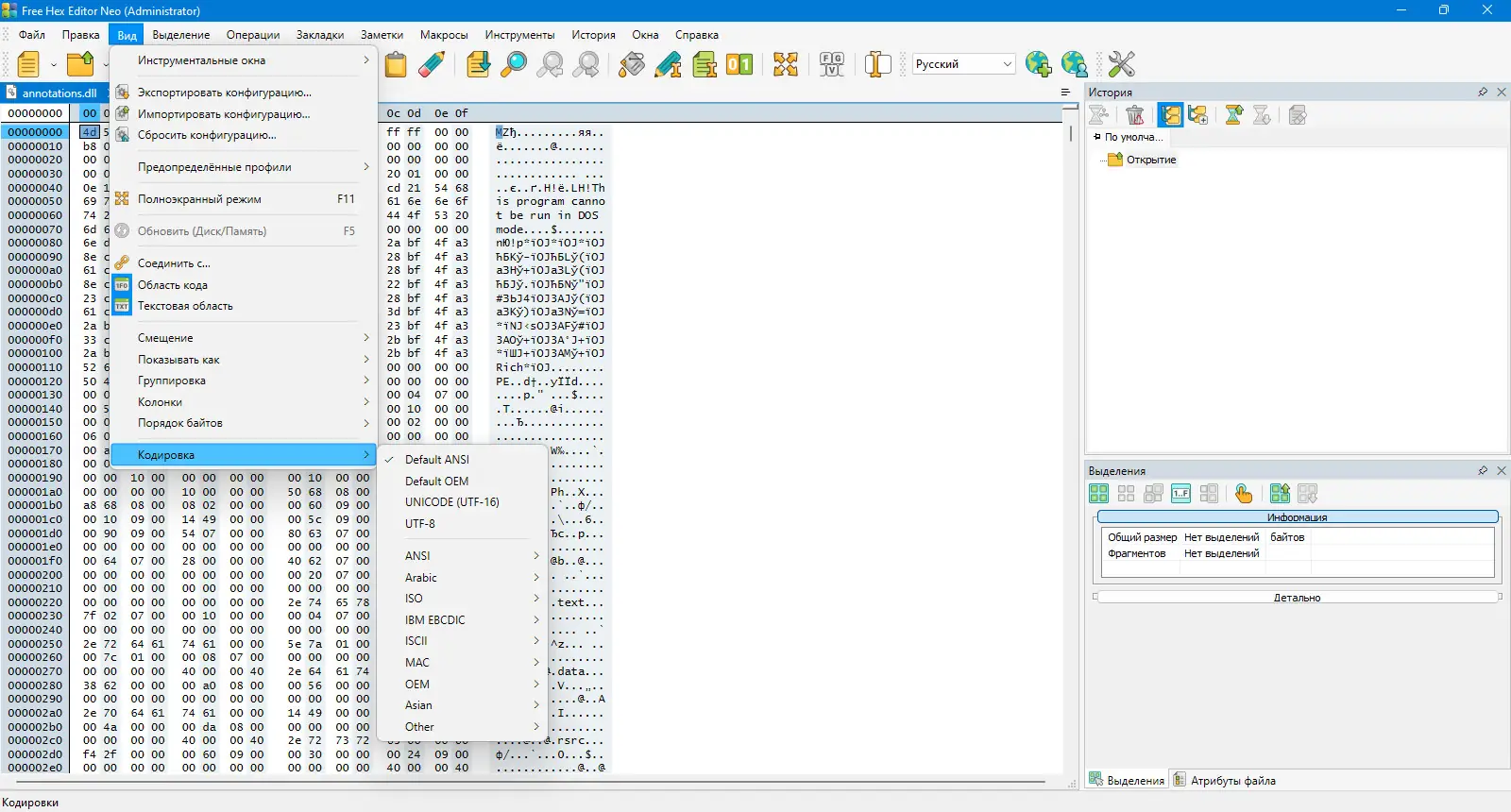1511x812 pixels.
Task: Expand the ISO encoding submenu
Action: pyautogui.click(x=463, y=599)
